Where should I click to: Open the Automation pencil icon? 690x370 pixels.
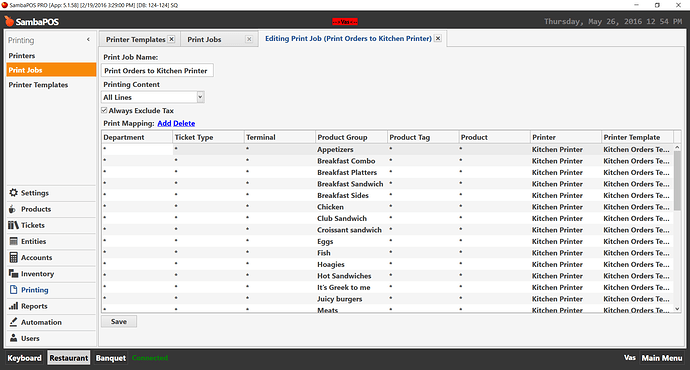pos(14,322)
